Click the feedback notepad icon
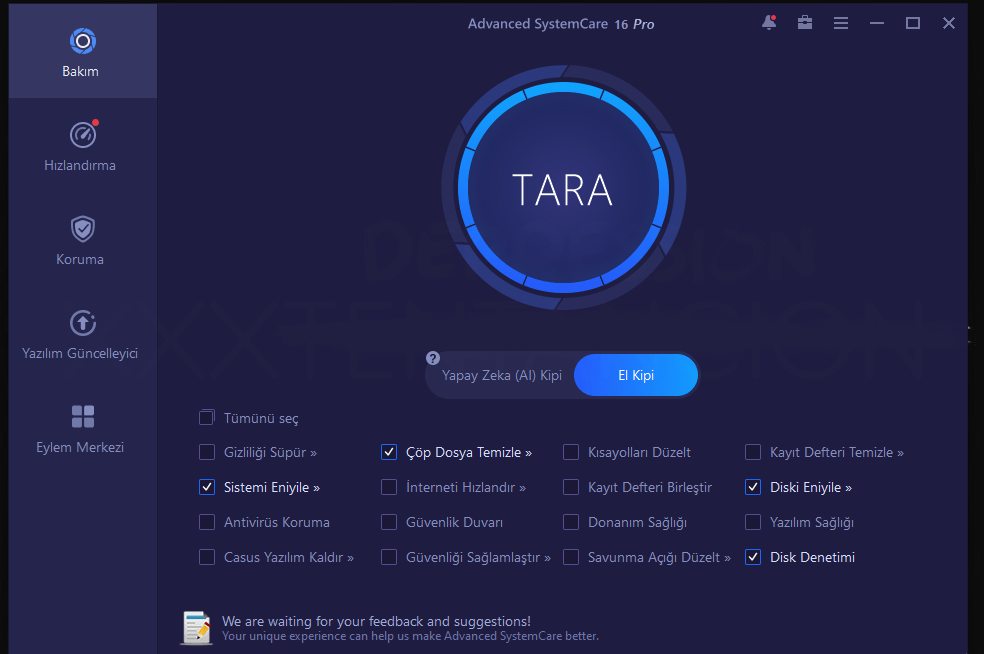984x654 pixels. pyautogui.click(x=196, y=628)
